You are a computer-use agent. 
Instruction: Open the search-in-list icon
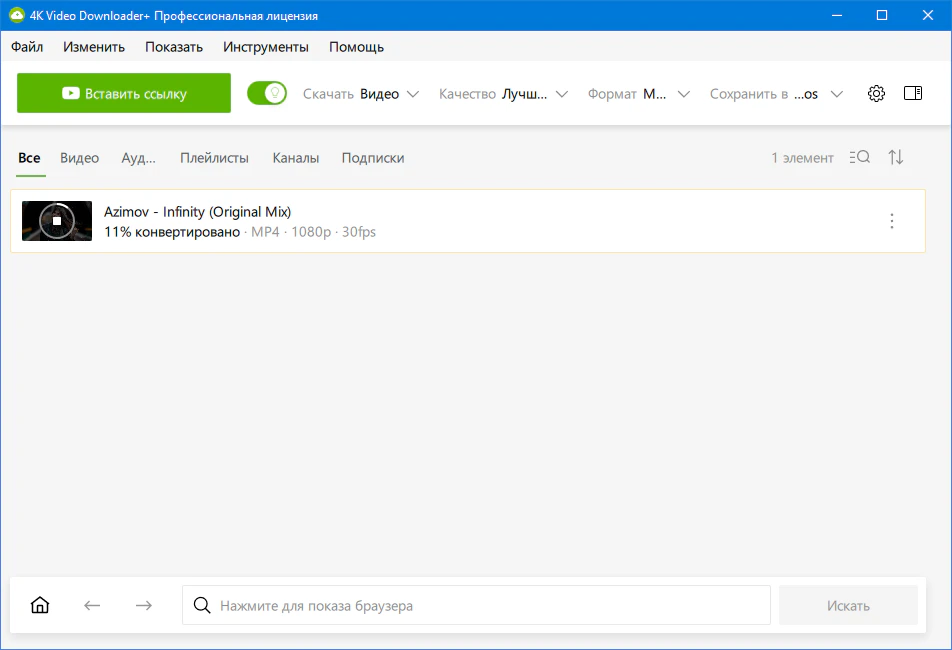click(x=859, y=157)
